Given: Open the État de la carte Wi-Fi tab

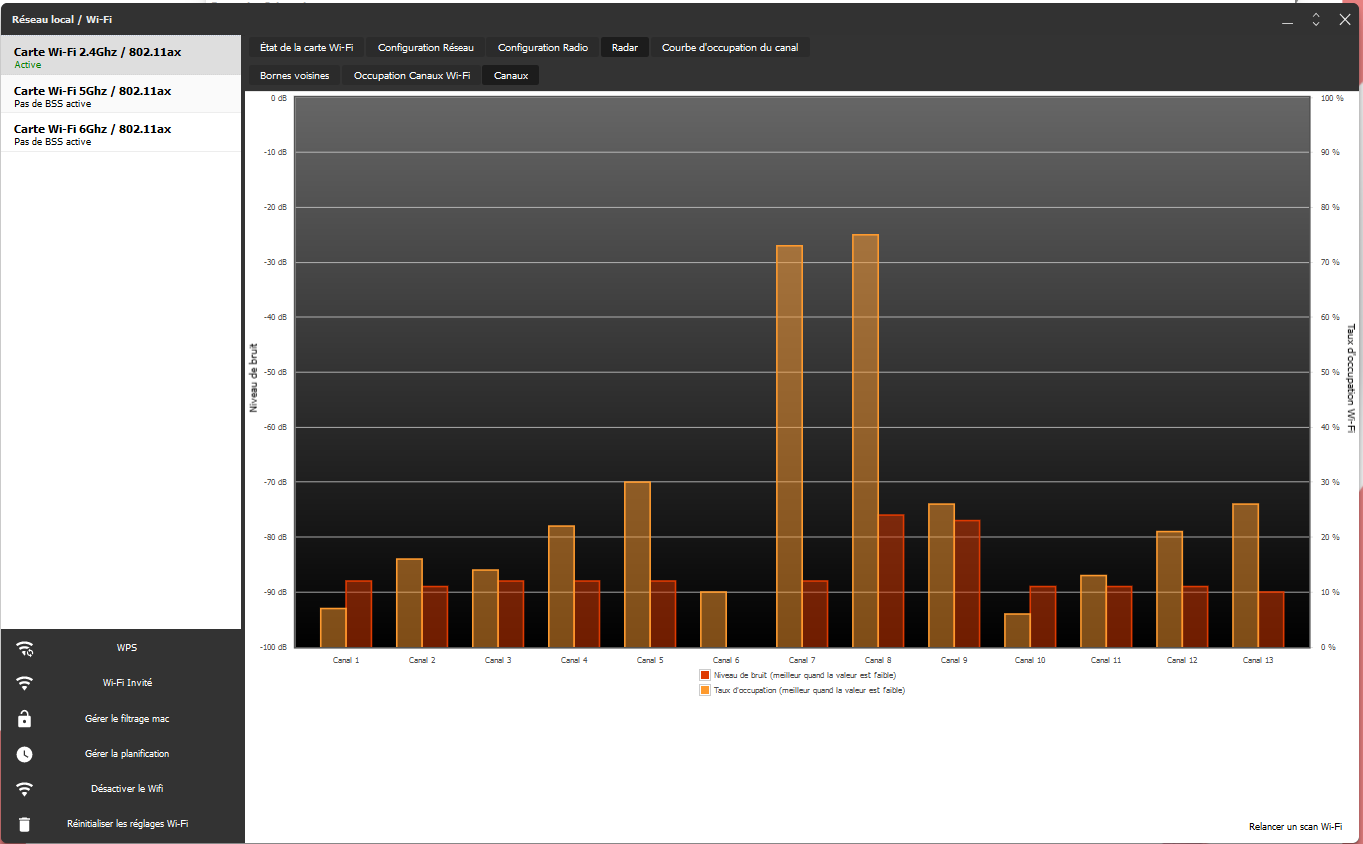Looking at the screenshot, I should pyautogui.click(x=306, y=47).
